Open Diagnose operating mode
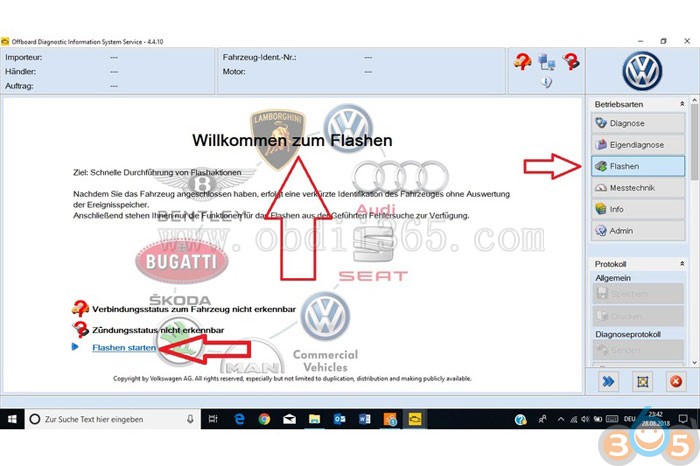The height and width of the screenshot is (466, 700). coord(638,123)
